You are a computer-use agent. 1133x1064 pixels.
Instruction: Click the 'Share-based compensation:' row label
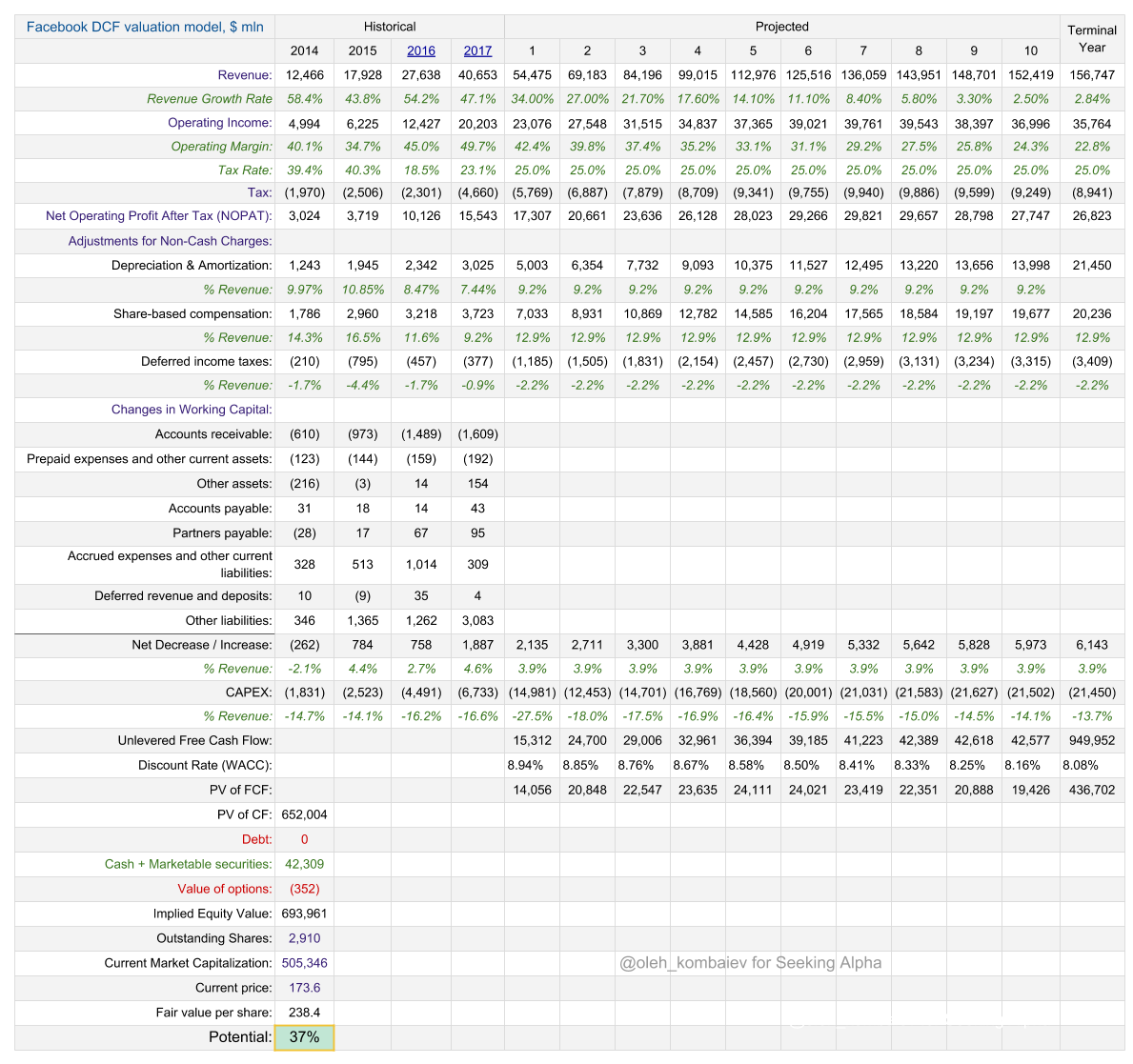point(192,314)
